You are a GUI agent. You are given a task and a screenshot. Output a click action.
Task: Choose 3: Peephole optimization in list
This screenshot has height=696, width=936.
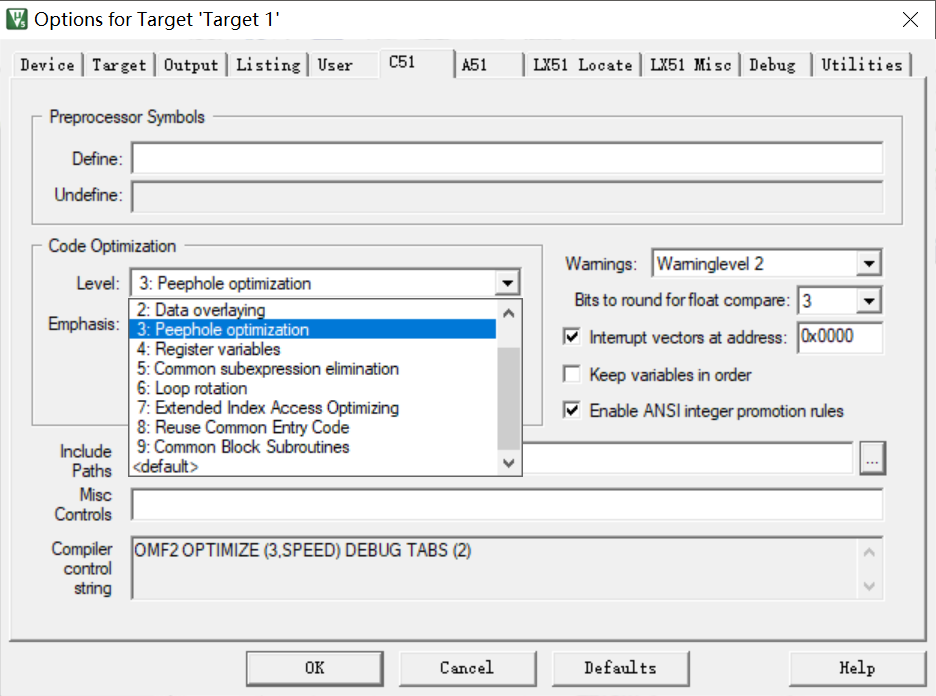tap(313, 329)
